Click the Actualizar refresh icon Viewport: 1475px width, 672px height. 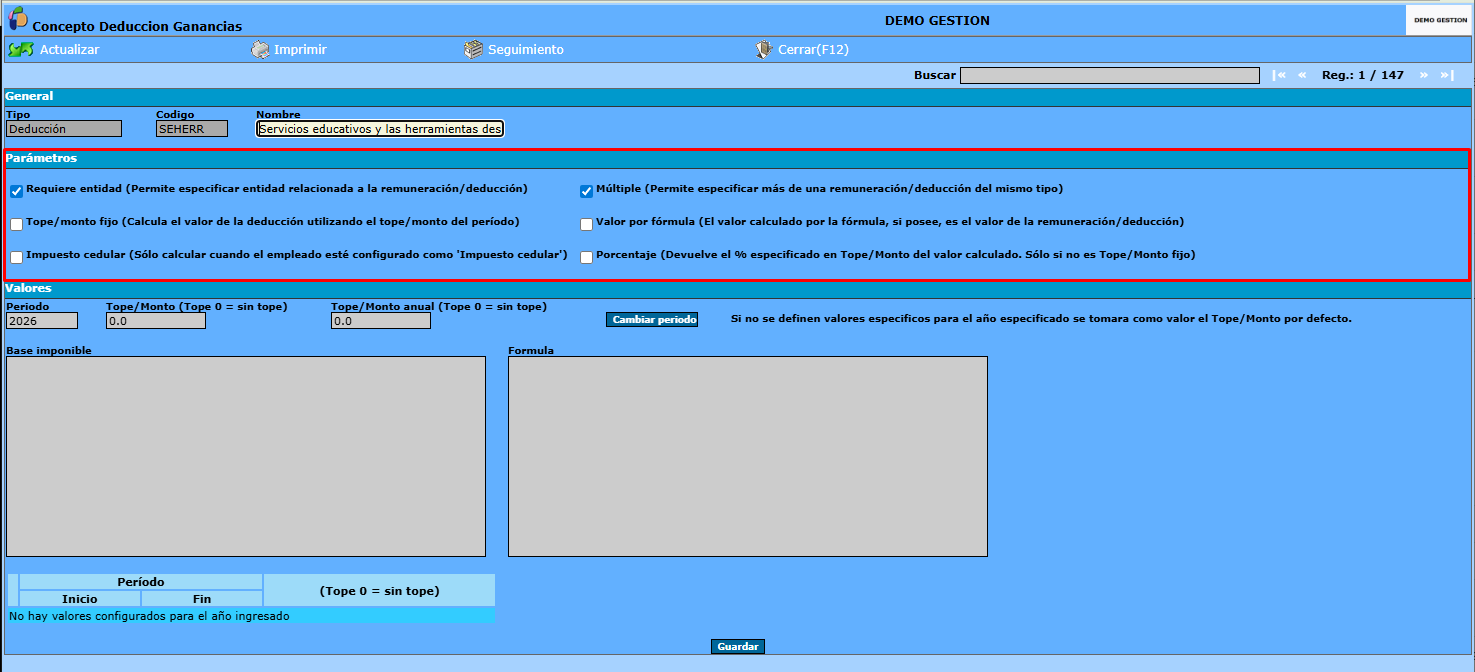[21, 49]
